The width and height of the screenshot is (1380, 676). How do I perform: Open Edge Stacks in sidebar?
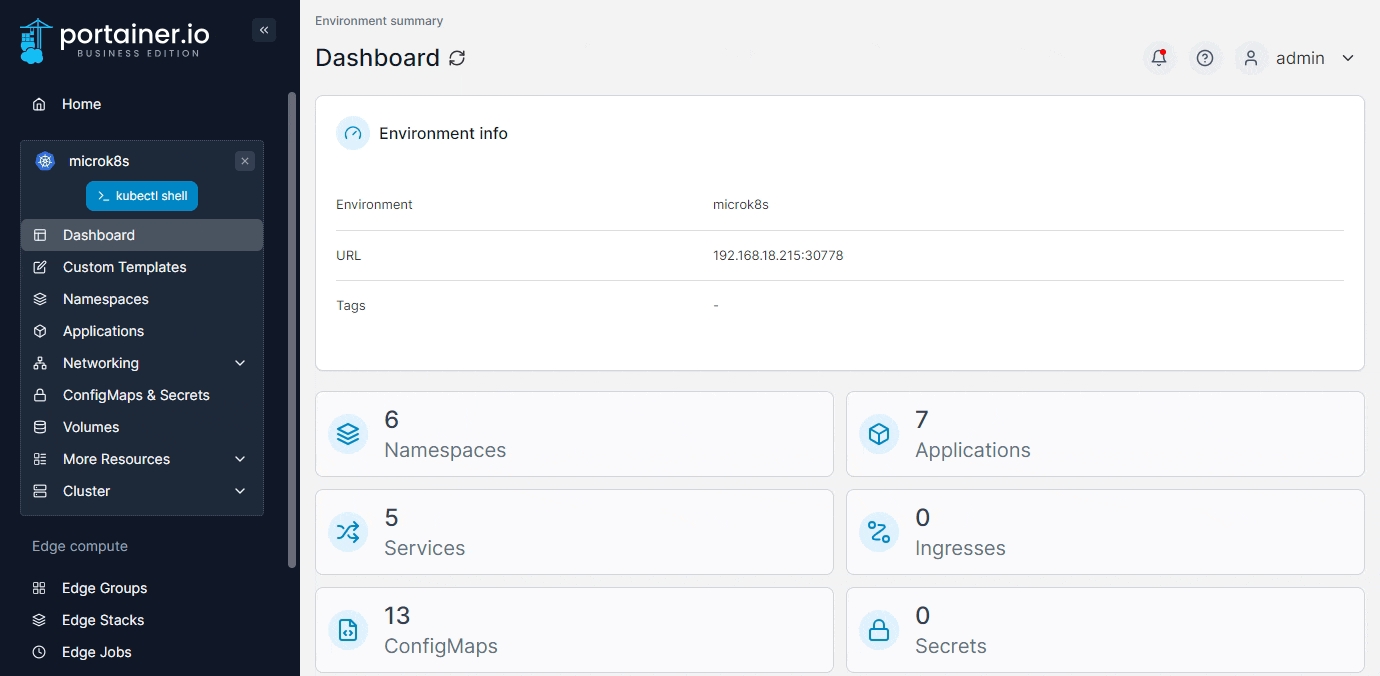pyautogui.click(x=103, y=620)
